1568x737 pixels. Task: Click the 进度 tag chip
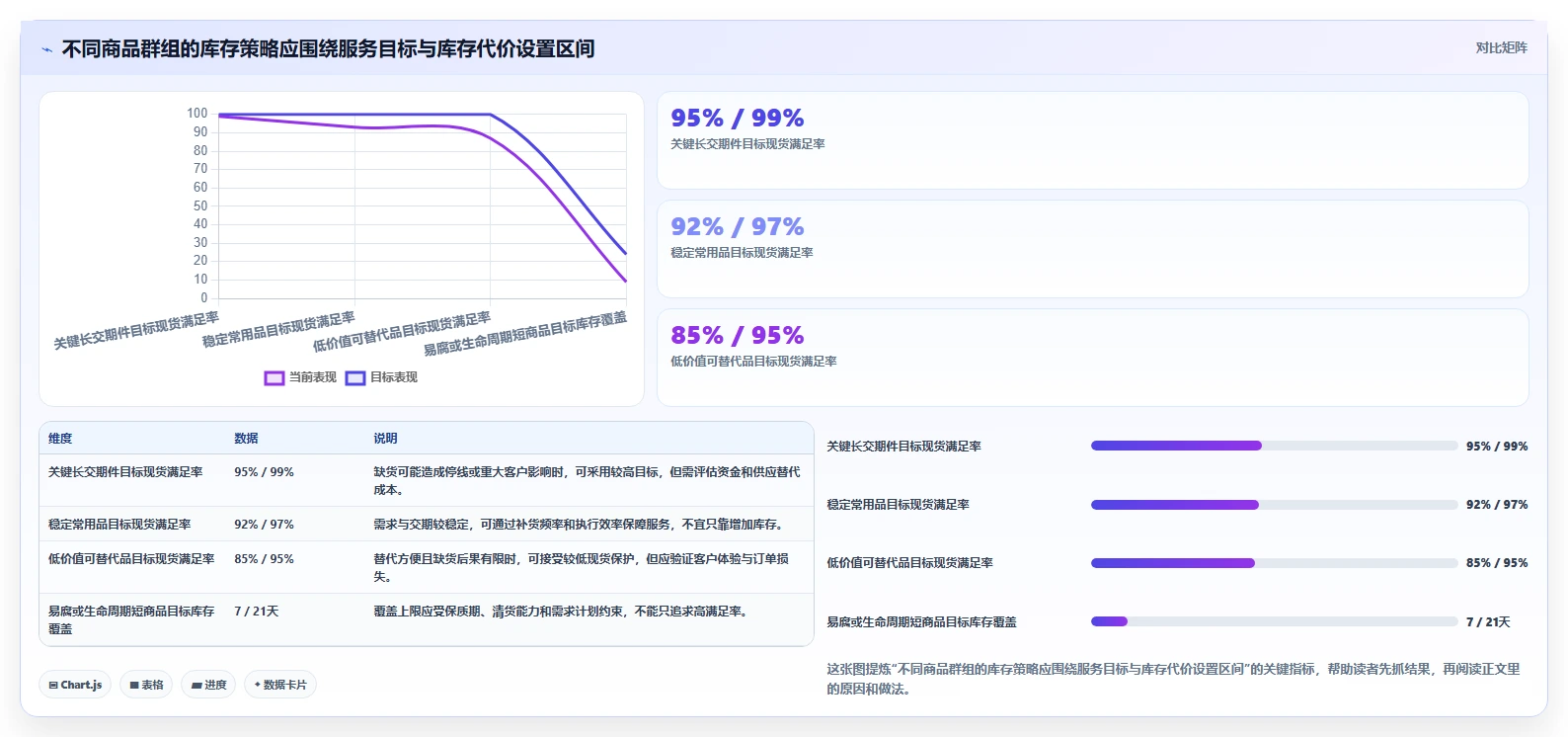208,685
